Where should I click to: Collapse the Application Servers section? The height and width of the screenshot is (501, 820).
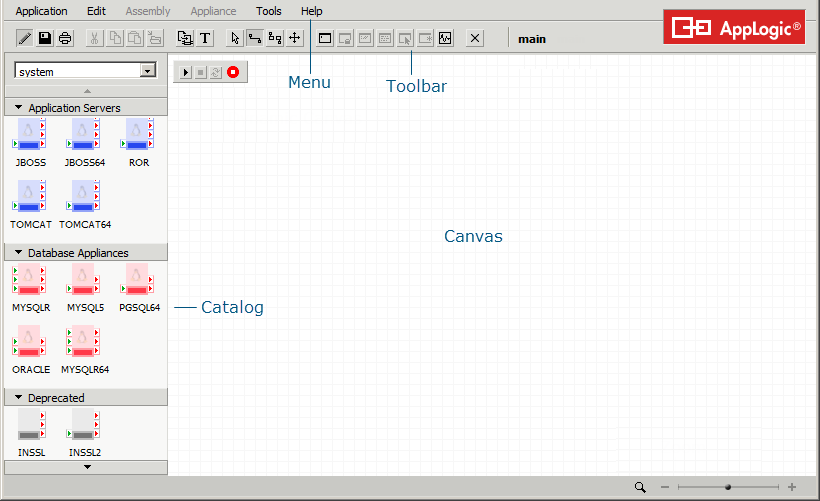point(19,107)
